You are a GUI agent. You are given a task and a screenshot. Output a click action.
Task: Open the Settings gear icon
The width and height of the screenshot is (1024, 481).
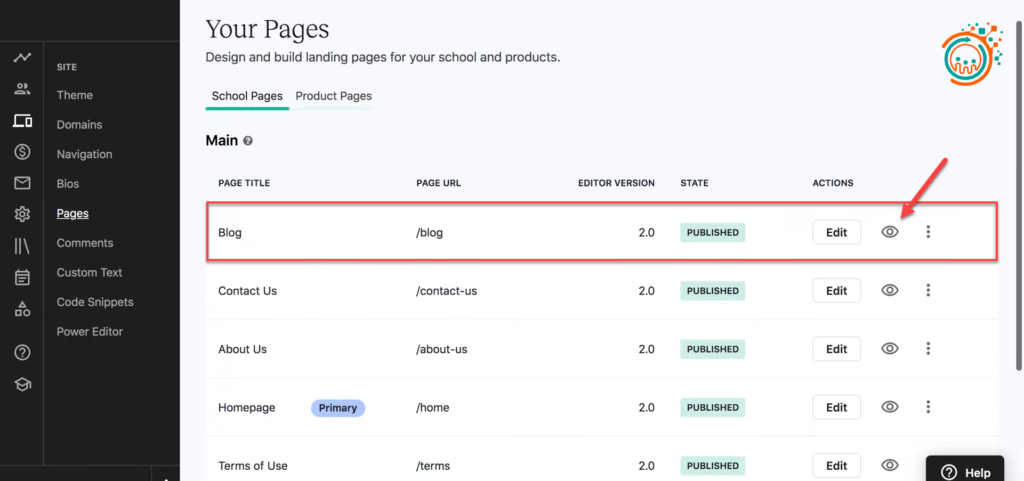pos(22,214)
